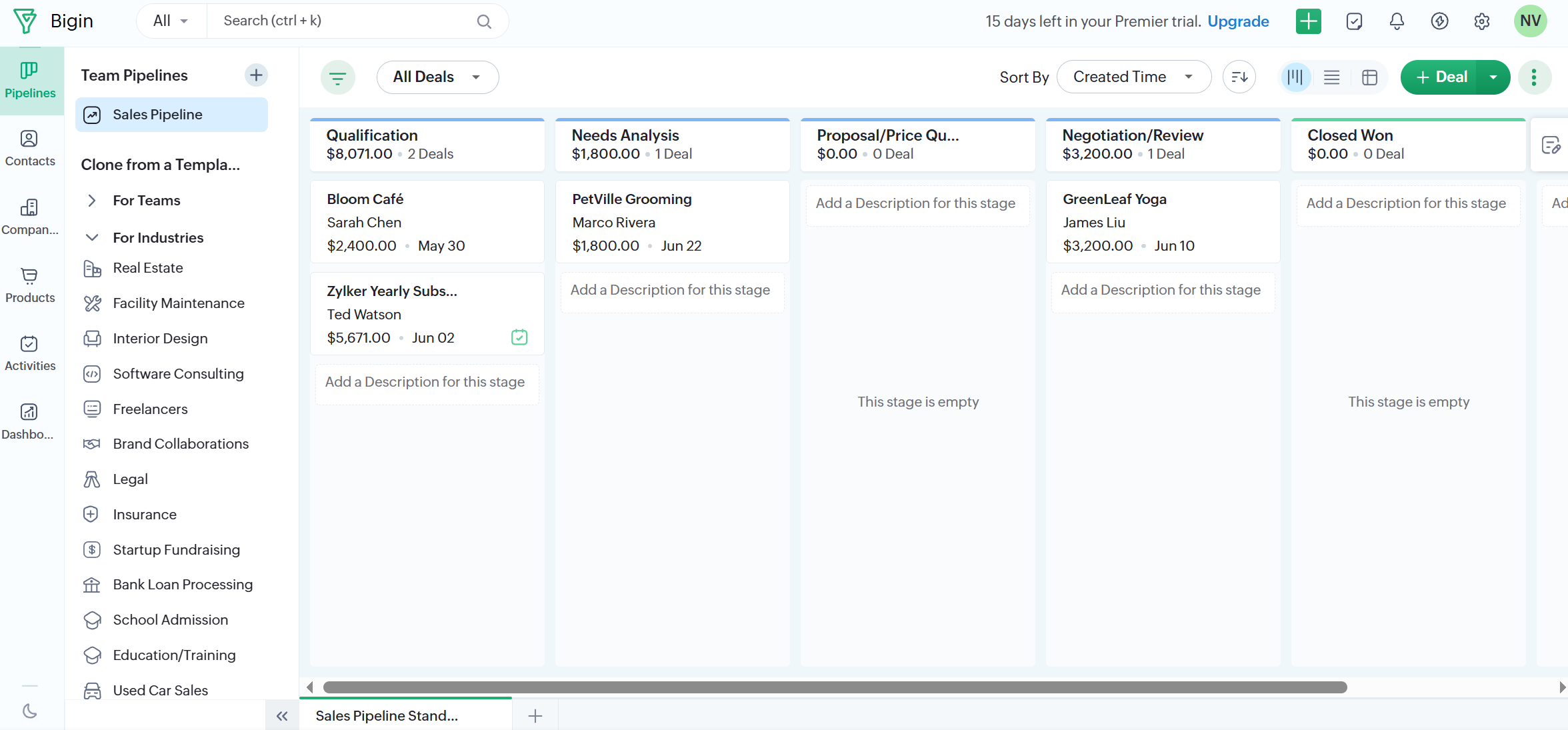Collapse the left panel with double chevron
This screenshot has height=730, width=1568.
point(282,716)
